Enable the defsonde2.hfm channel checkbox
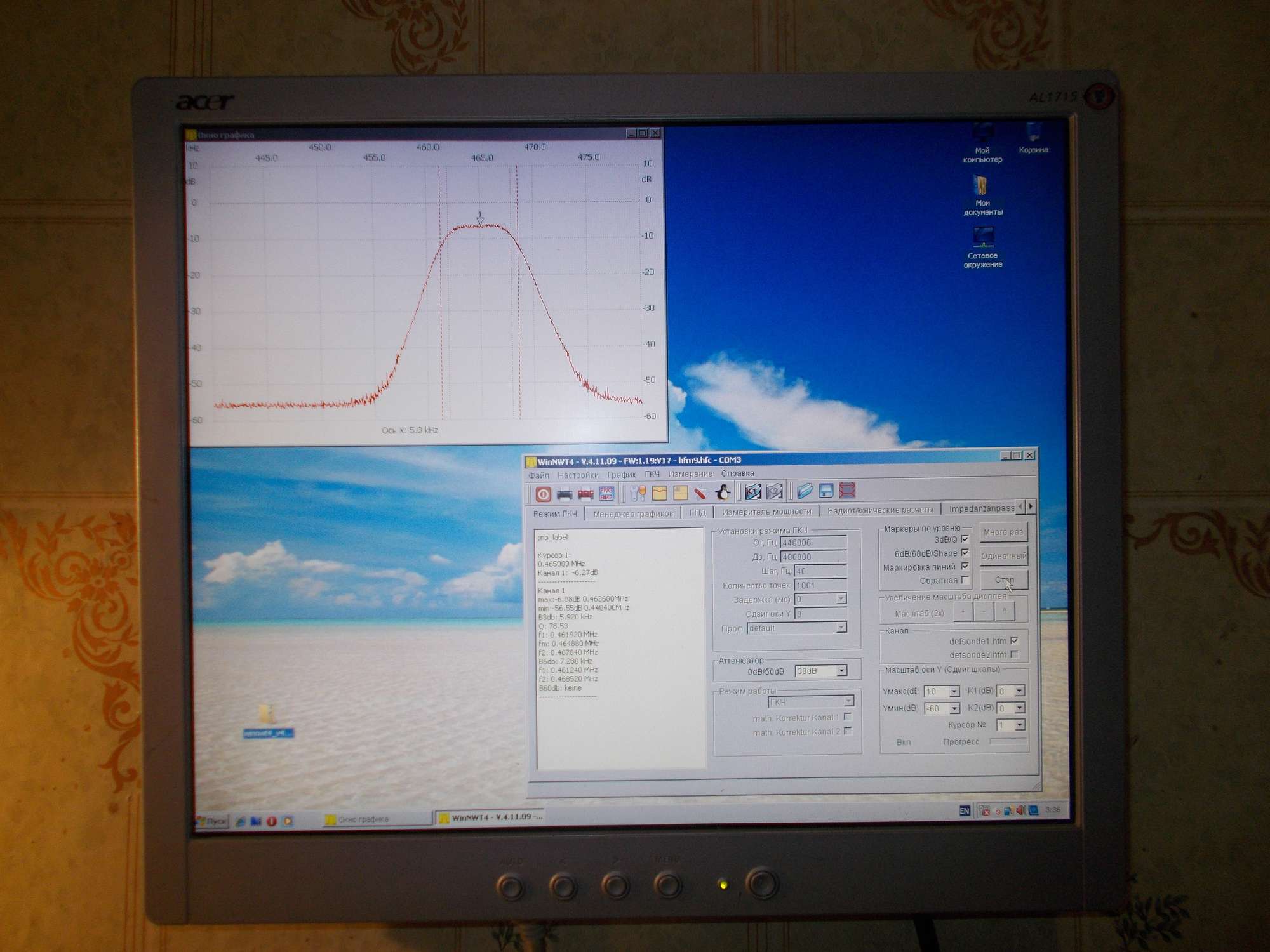The image size is (1270, 952). pyautogui.click(x=1014, y=654)
